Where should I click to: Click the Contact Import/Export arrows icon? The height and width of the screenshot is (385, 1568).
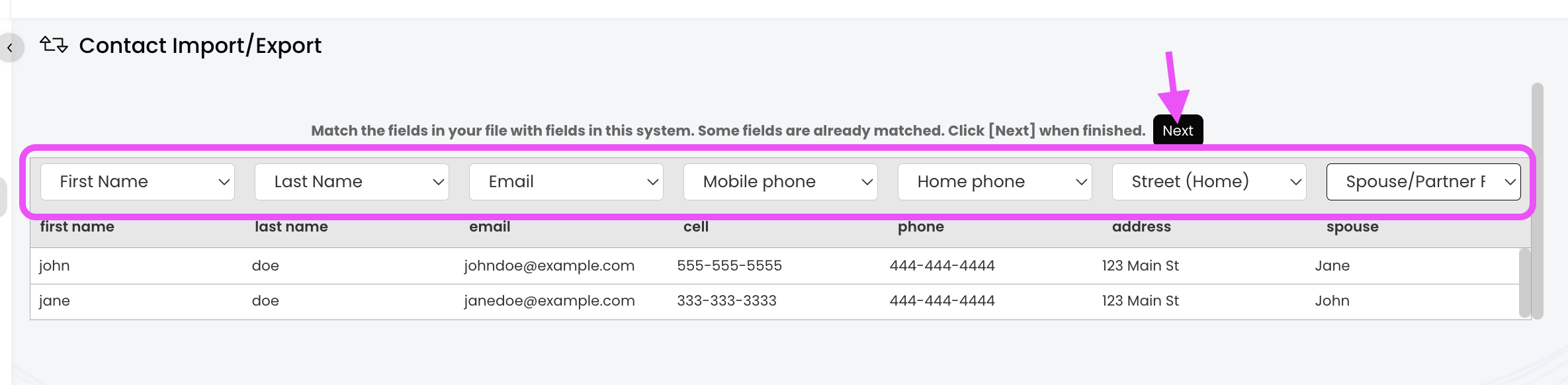[x=54, y=45]
